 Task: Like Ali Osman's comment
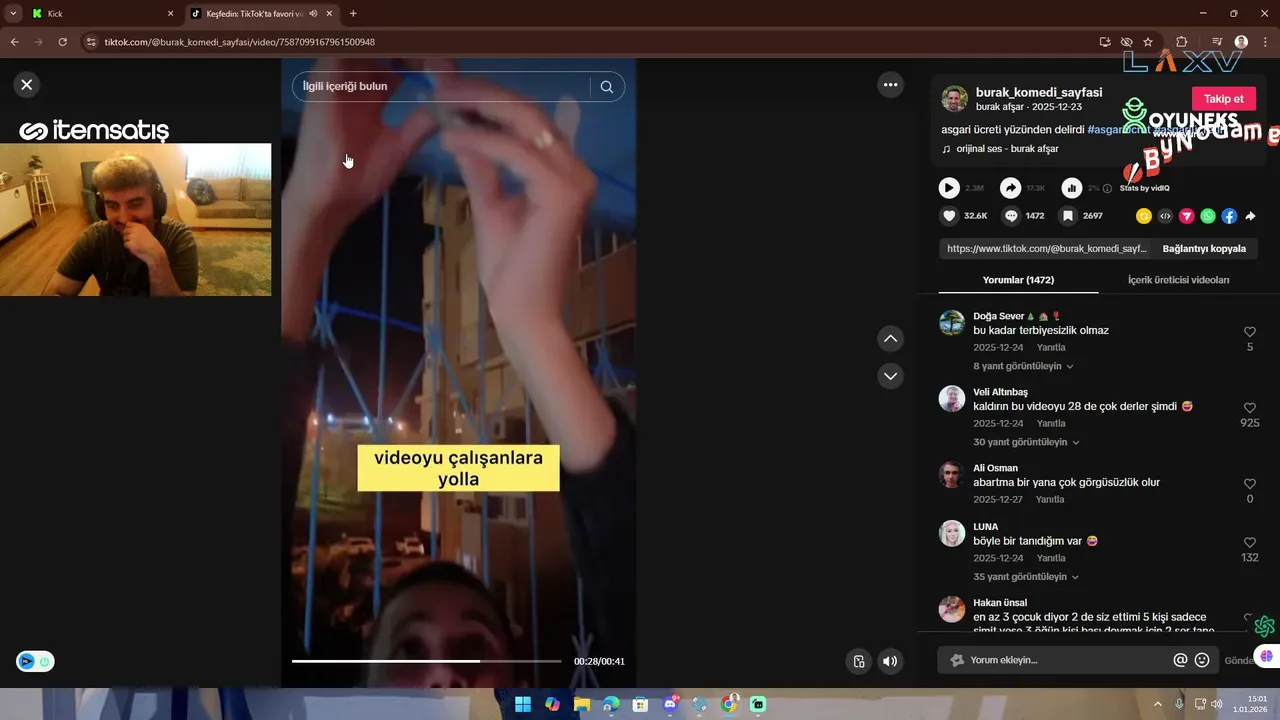pos(1250,484)
